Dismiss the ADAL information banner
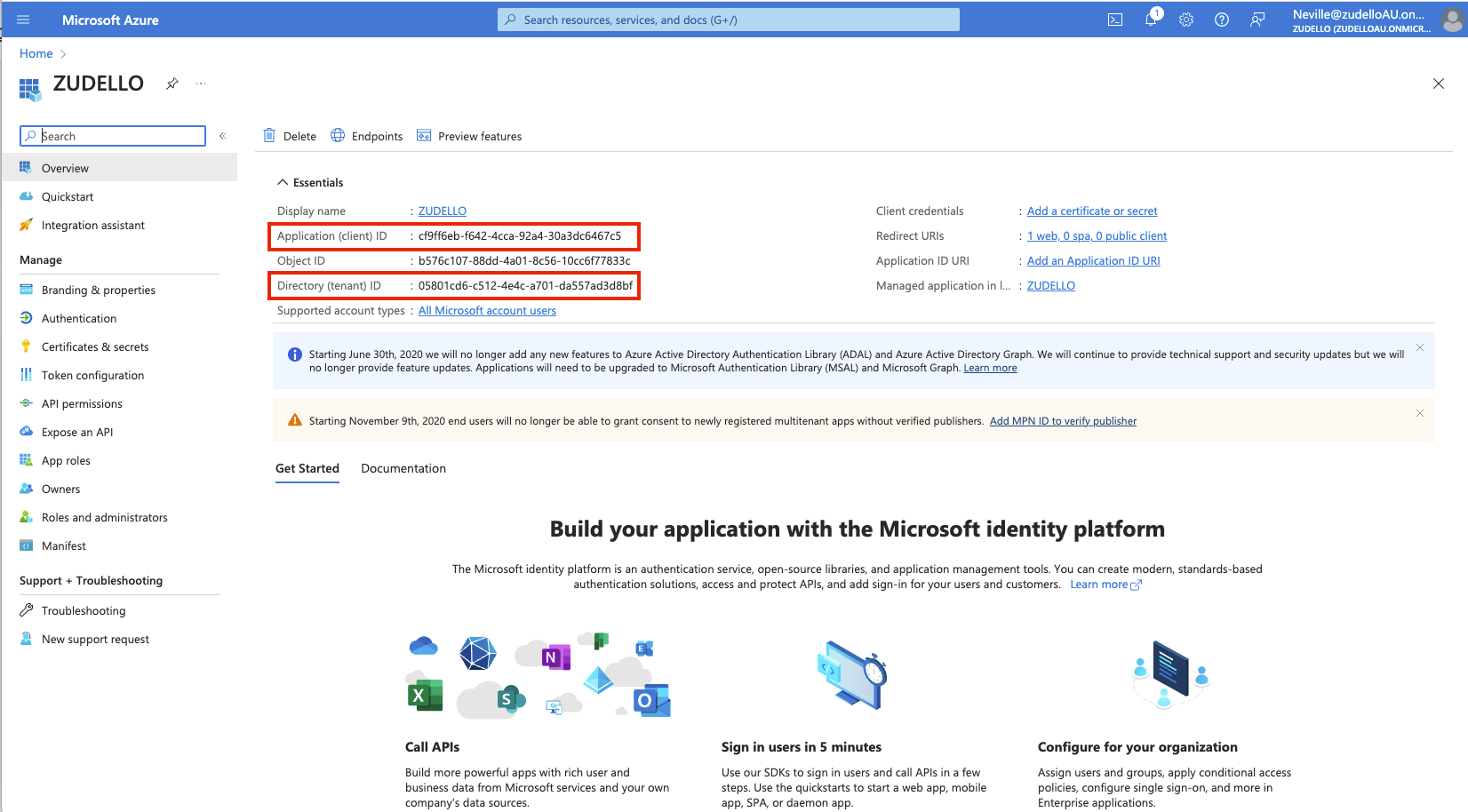Screen dimensions: 1468x812 coord(1420,347)
